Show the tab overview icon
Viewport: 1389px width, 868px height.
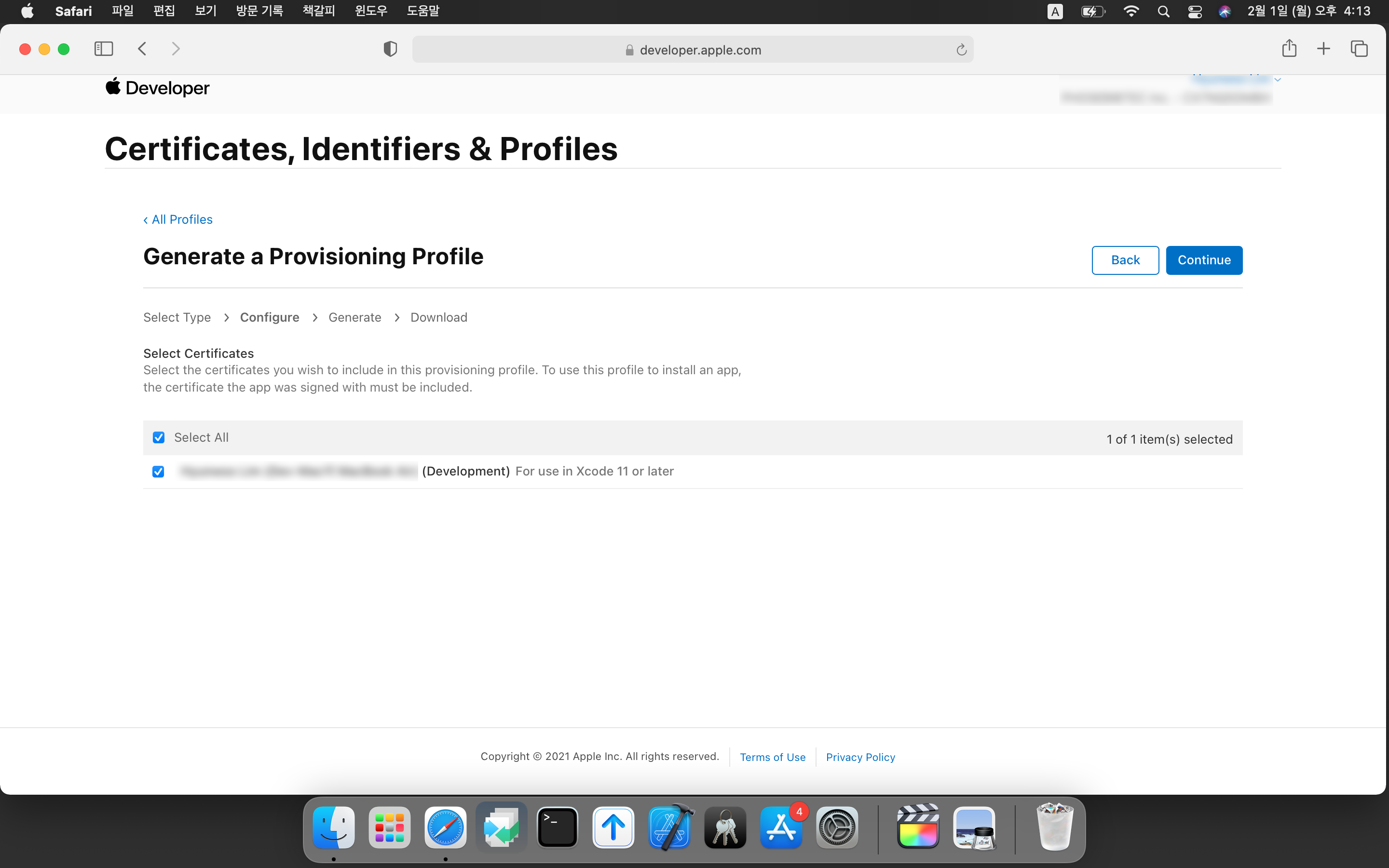pos(1359,49)
